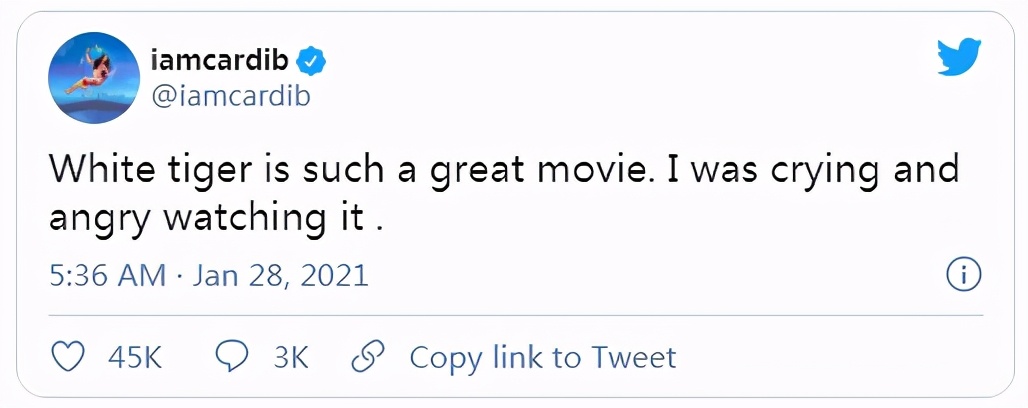Viewport: 1028px width, 408px height.
Task: Click the 3K replies count
Action: point(291,357)
